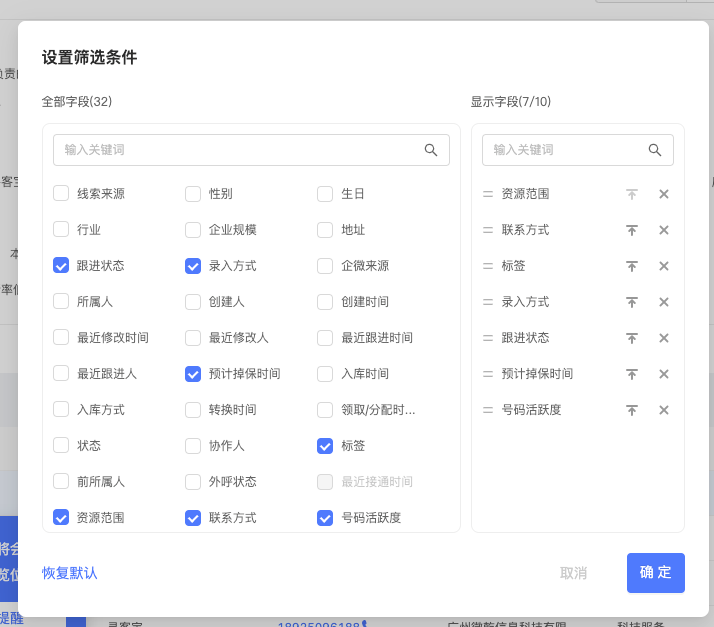Tick the 最近跟进时间 checkbox
The image size is (714, 627).
pyautogui.click(x=325, y=338)
